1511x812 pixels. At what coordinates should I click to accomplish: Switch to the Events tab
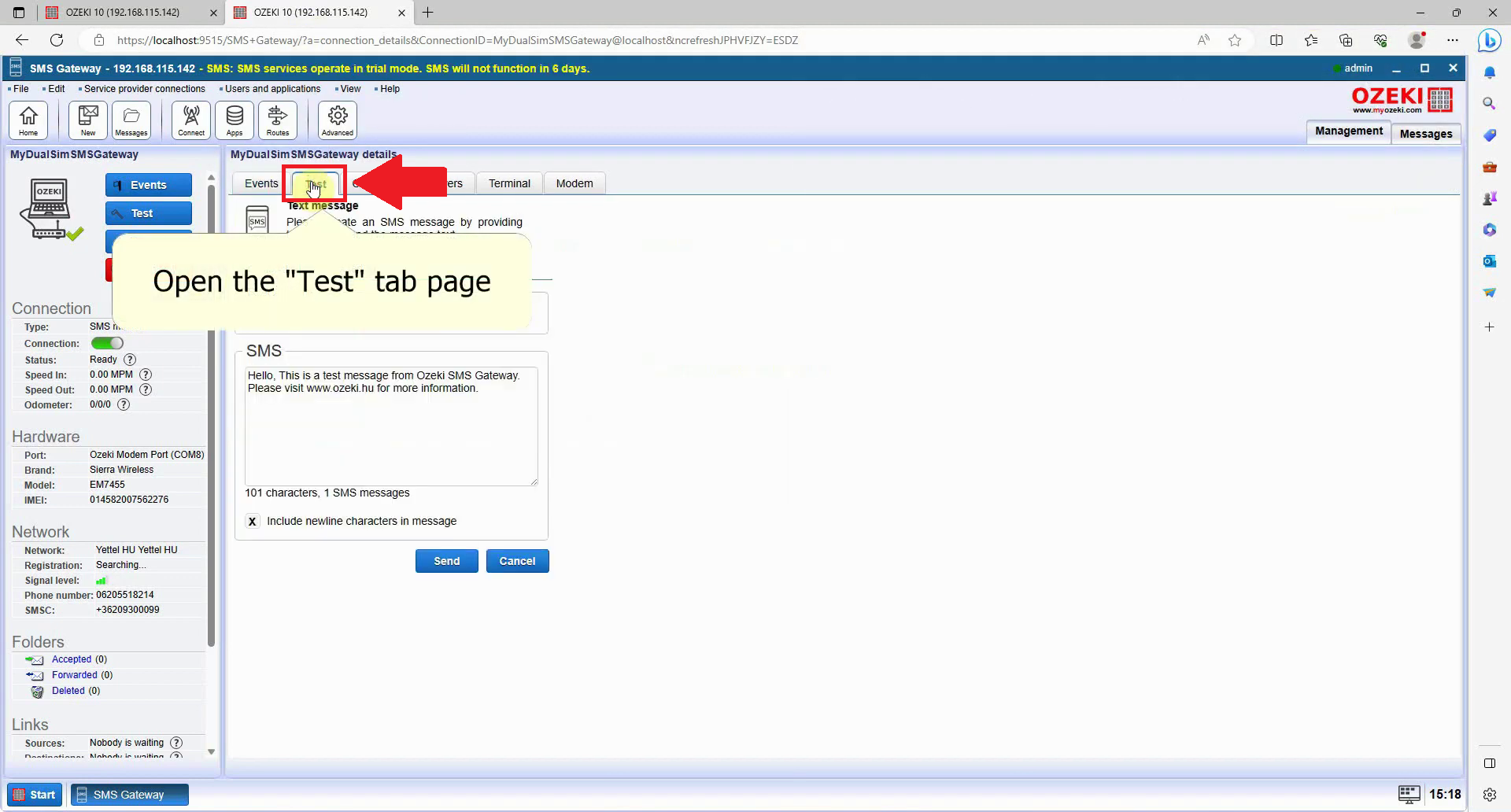261,183
